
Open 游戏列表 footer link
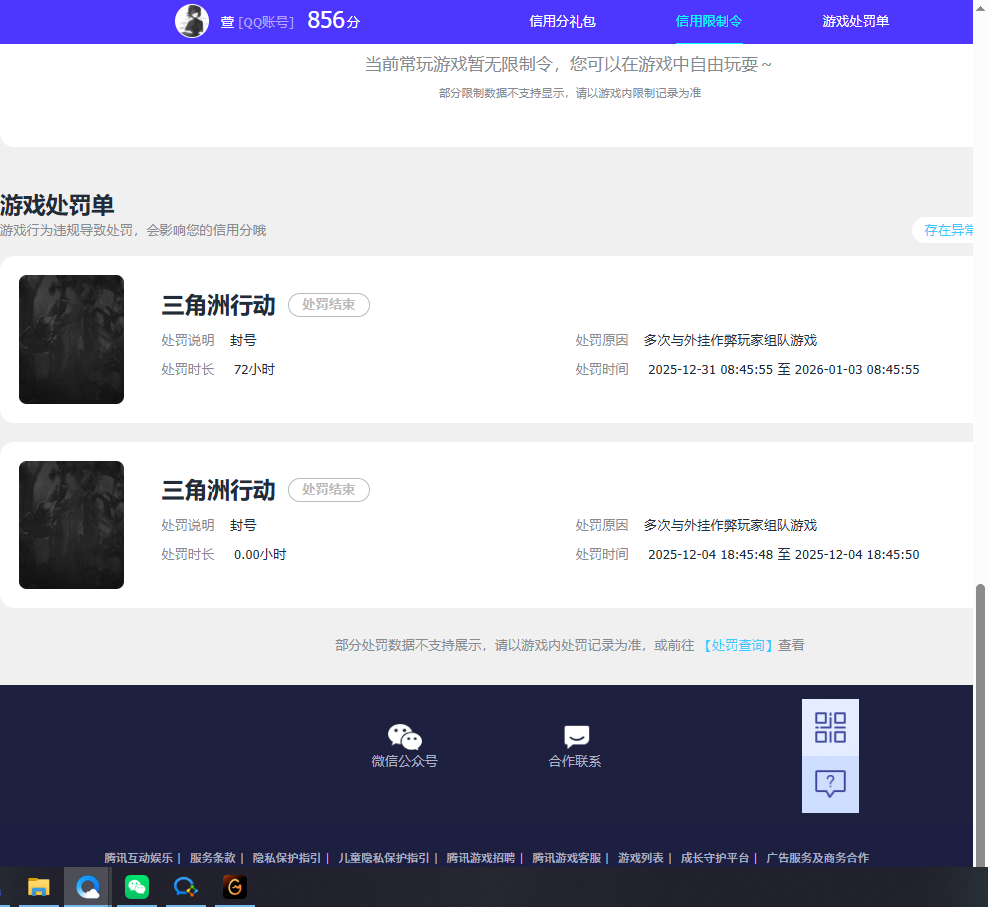pyautogui.click(x=641, y=858)
